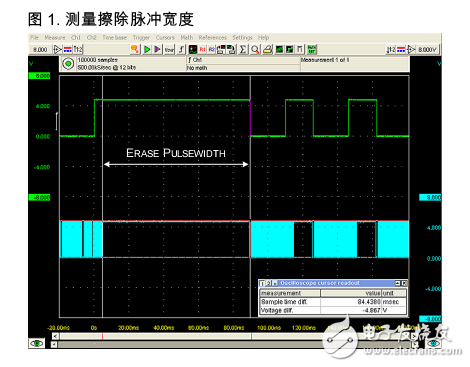Click the sample rate and 12 bits text
This screenshot has height=367, width=470.
click(107, 68)
